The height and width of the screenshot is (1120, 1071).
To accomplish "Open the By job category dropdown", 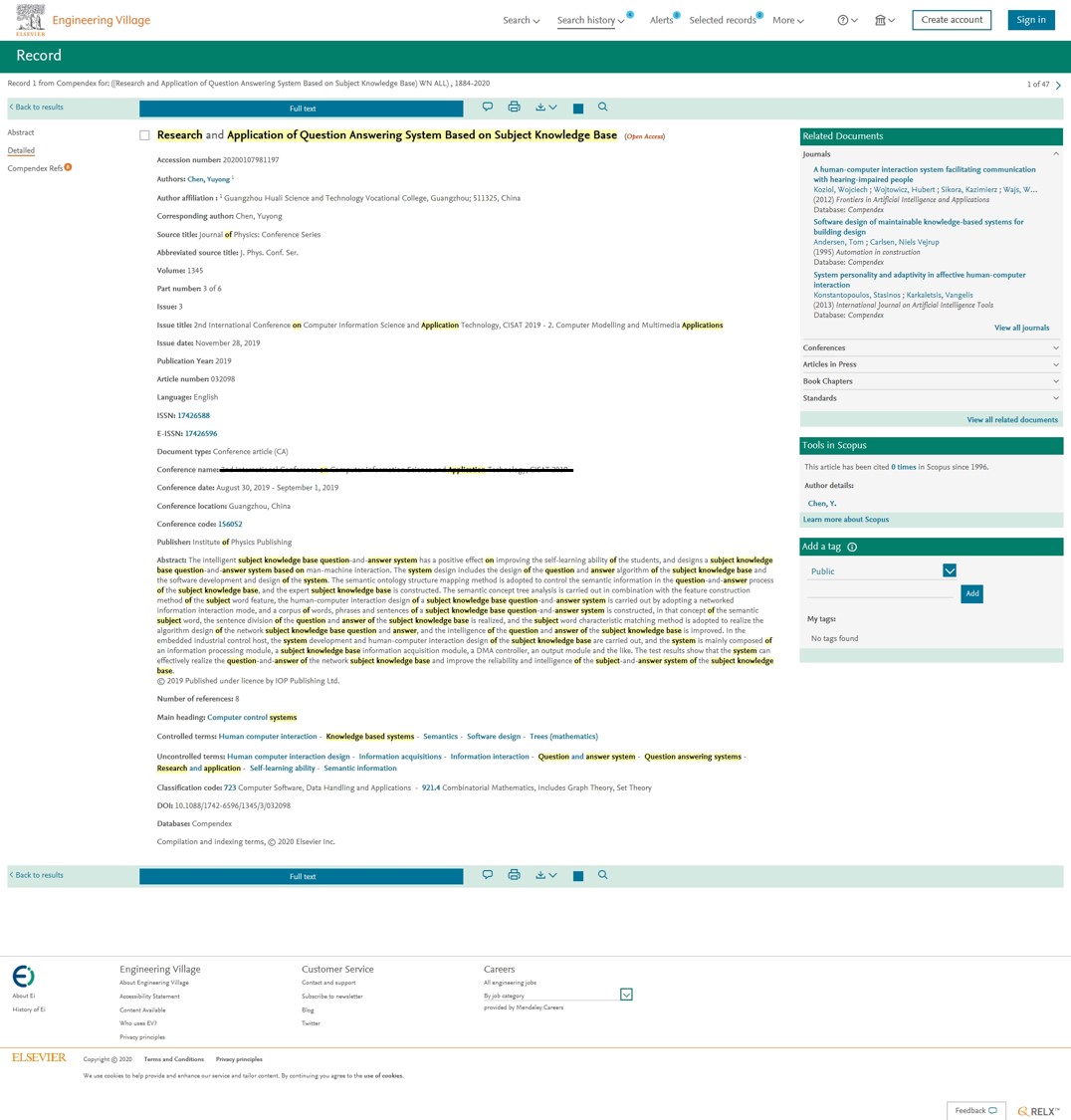I will 626,995.
